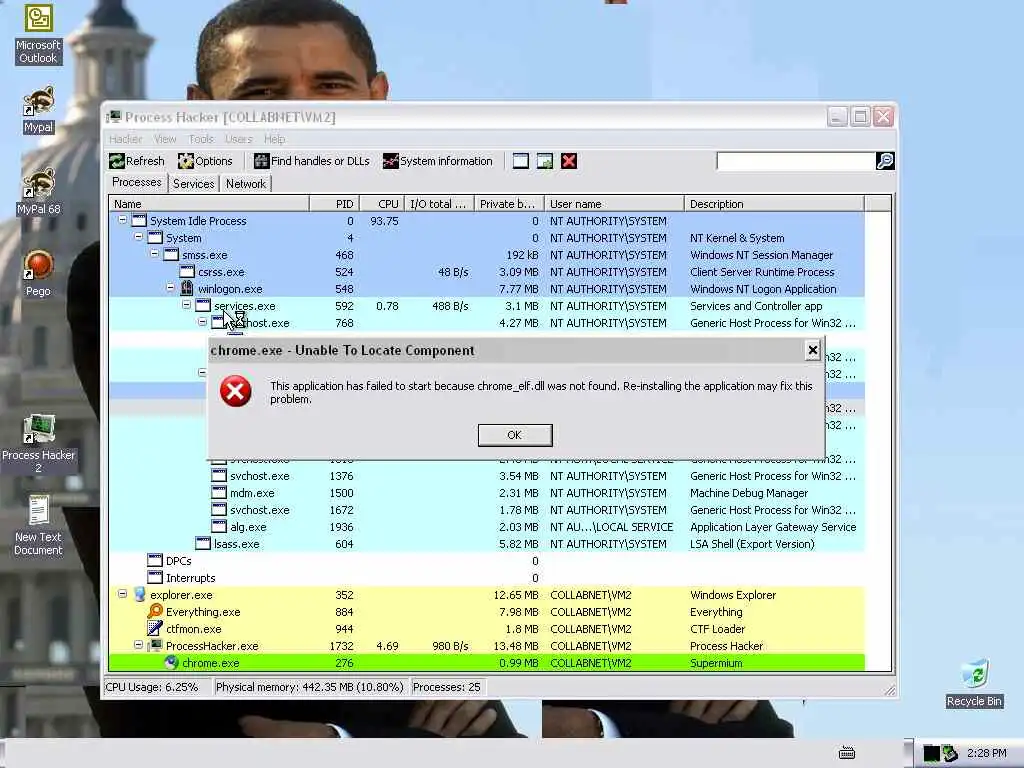Open Options from the toolbar
This screenshot has width=1024, height=768.
[205, 161]
